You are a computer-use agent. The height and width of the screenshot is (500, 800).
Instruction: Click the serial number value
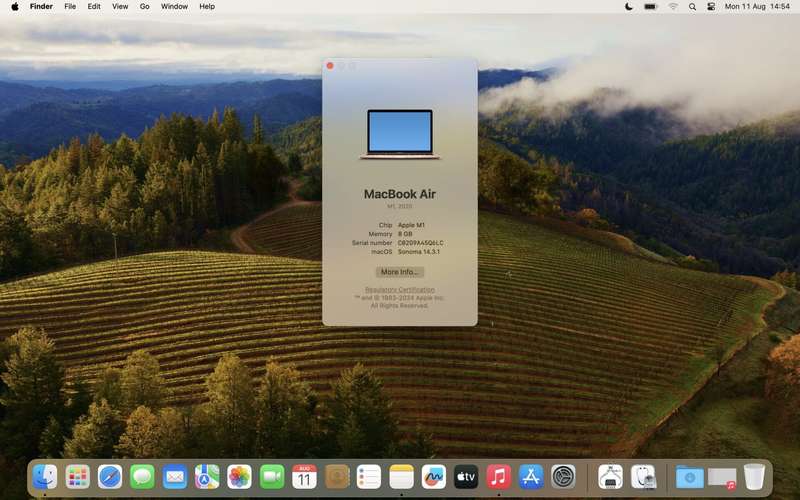coord(420,243)
